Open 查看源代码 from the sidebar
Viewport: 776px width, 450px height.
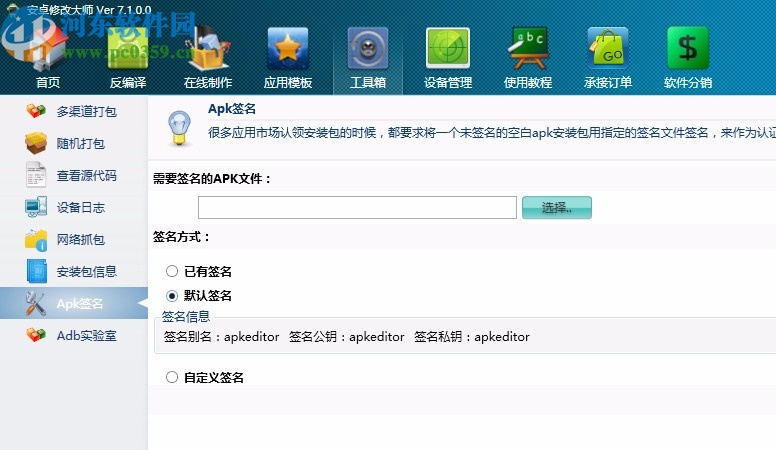coord(87,175)
